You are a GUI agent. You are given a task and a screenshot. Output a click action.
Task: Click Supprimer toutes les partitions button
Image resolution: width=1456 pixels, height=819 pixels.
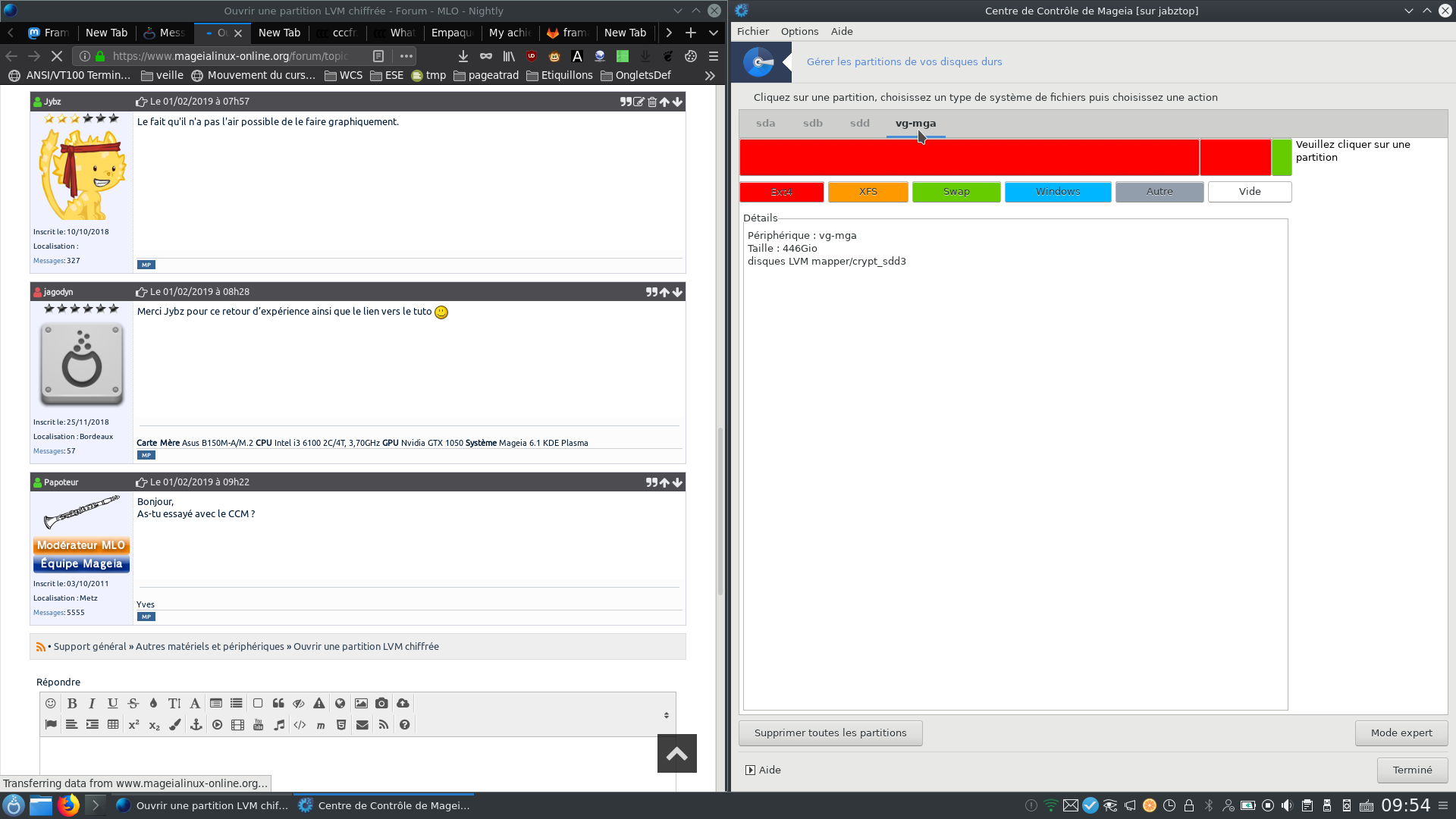pos(830,733)
